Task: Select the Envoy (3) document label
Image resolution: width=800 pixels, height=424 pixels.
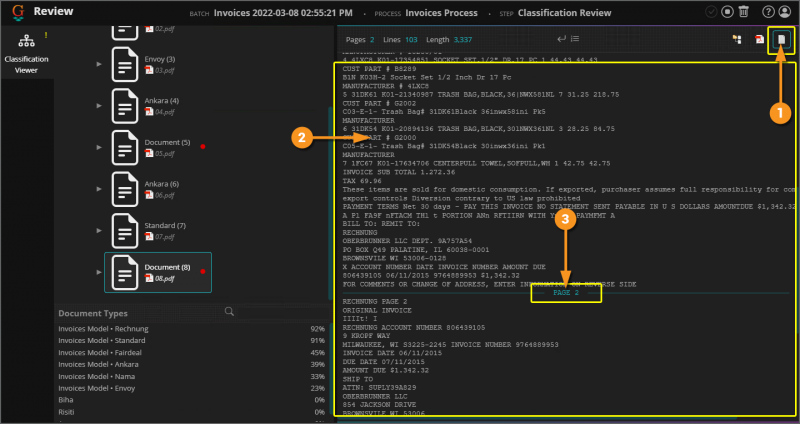Action: click(x=160, y=59)
